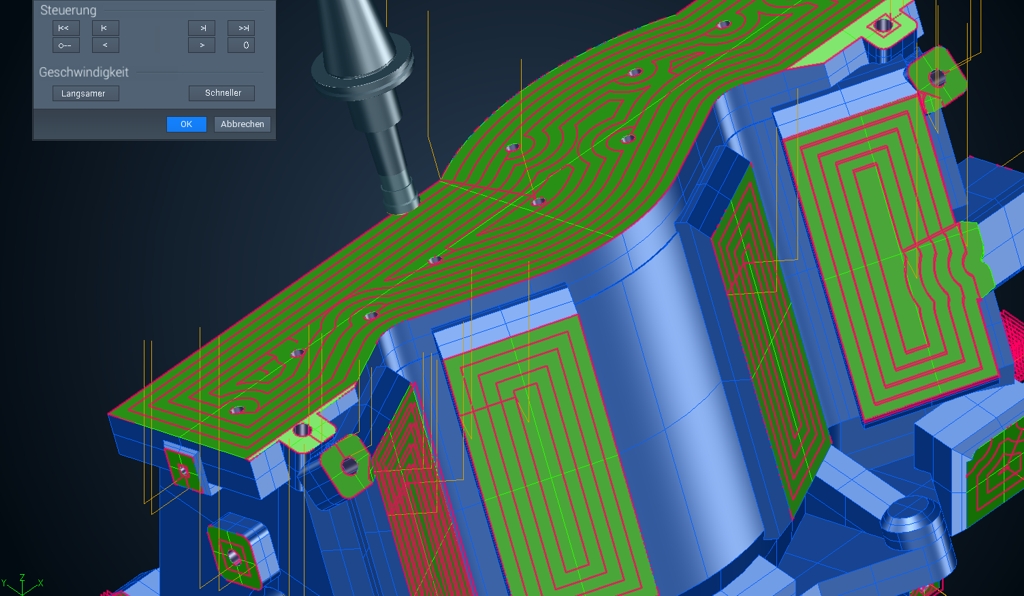The width and height of the screenshot is (1024, 596).
Task: Jump to simulation start with |<< button
Action: [66, 28]
